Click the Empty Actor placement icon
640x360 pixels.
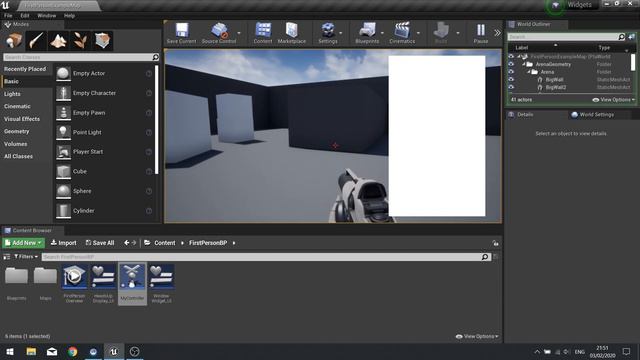[x=63, y=73]
